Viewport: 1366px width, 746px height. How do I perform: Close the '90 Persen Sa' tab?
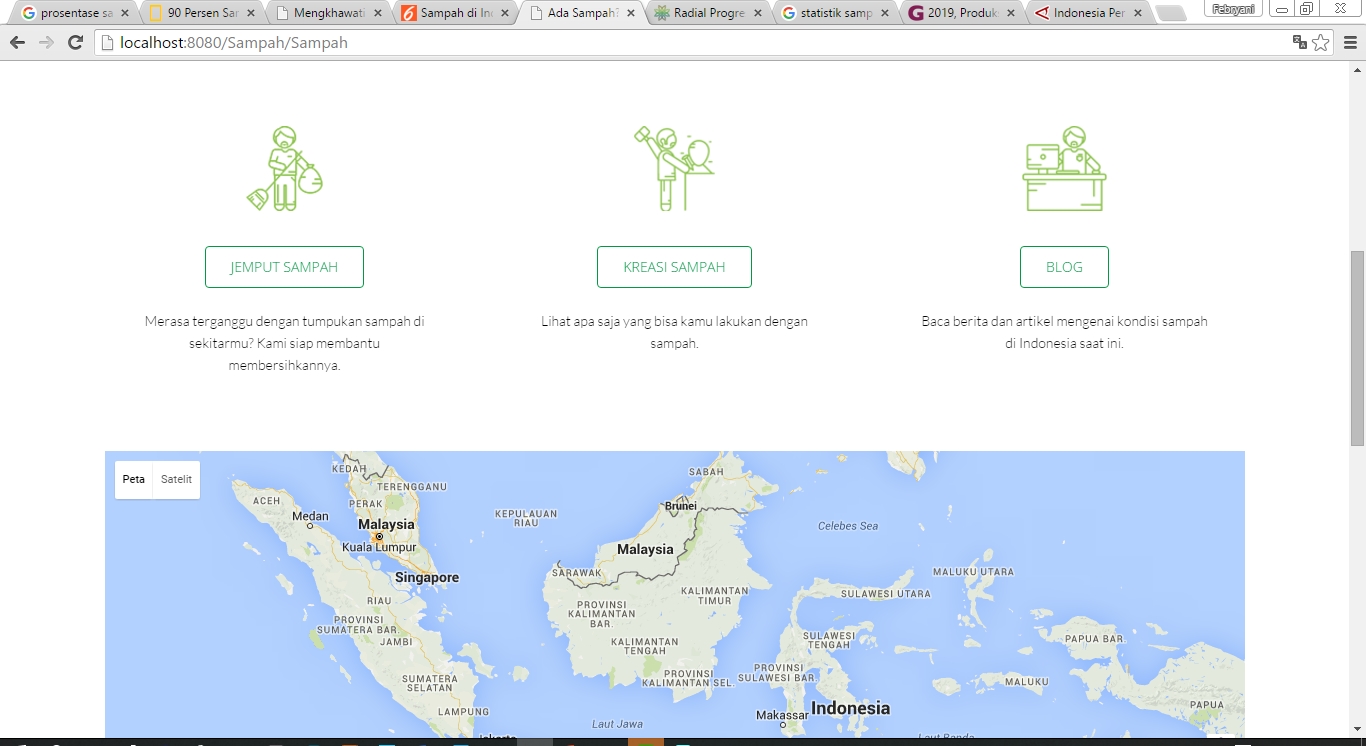(x=251, y=14)
